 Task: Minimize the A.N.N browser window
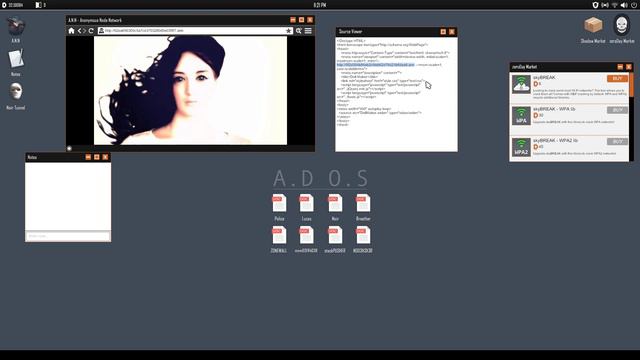coord(293,20)
